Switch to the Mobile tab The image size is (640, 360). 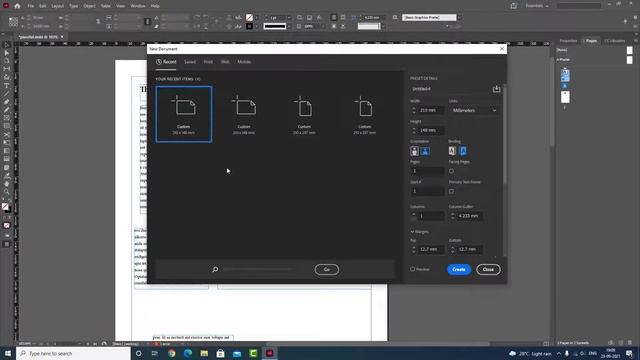tap(244, 62)
